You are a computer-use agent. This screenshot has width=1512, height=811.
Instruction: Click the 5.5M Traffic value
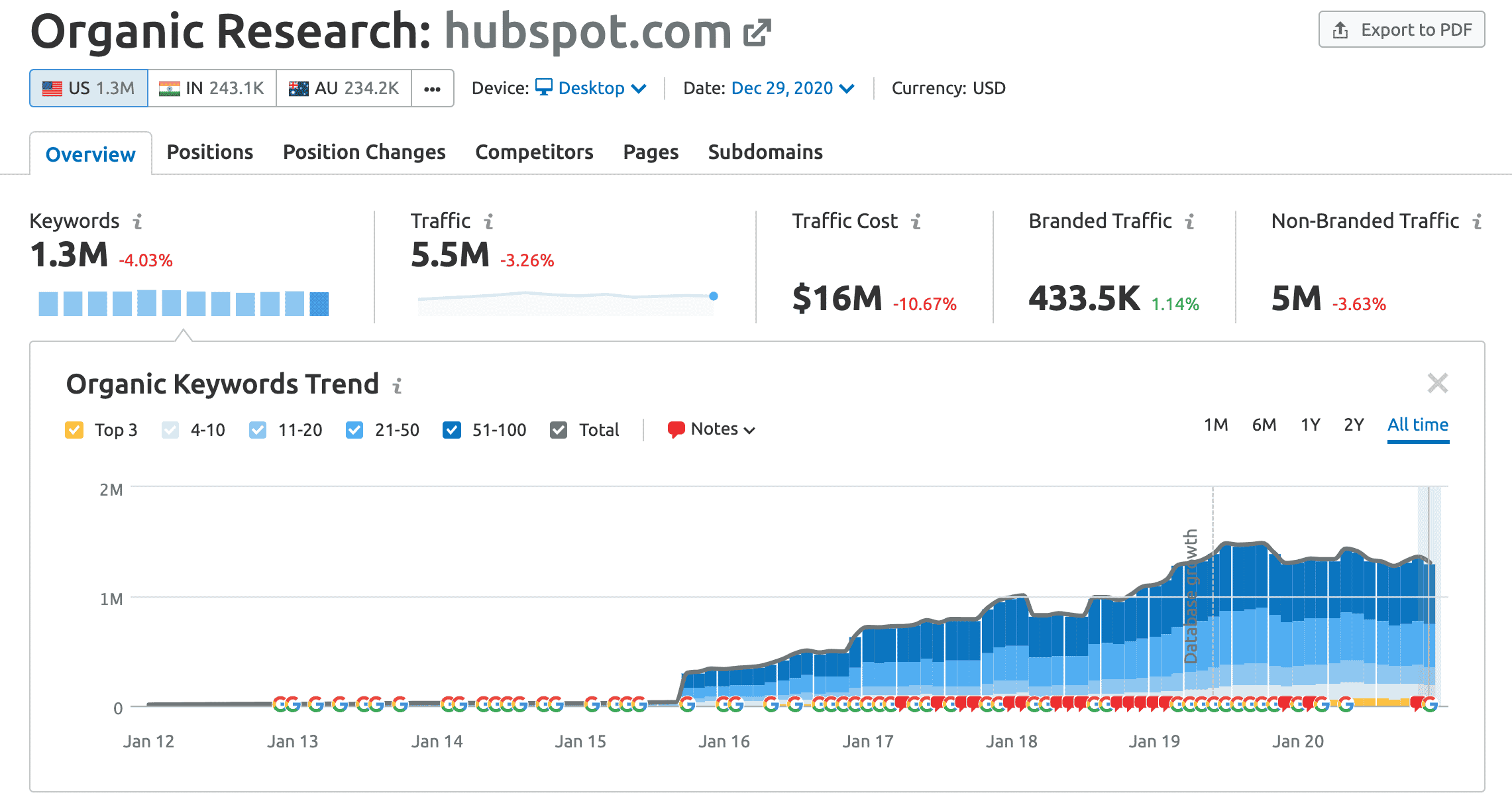[x=450, y=254]
